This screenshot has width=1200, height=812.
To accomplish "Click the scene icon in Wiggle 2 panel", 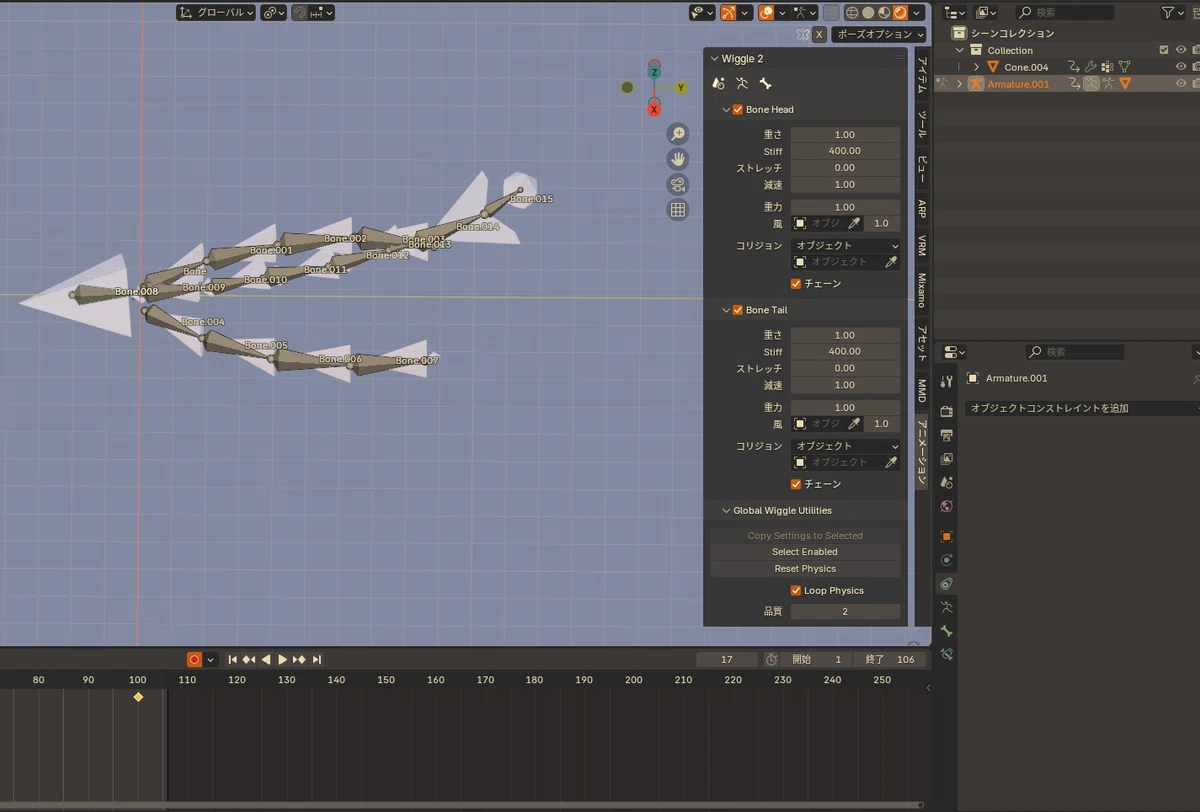I will tap(718, 84).
